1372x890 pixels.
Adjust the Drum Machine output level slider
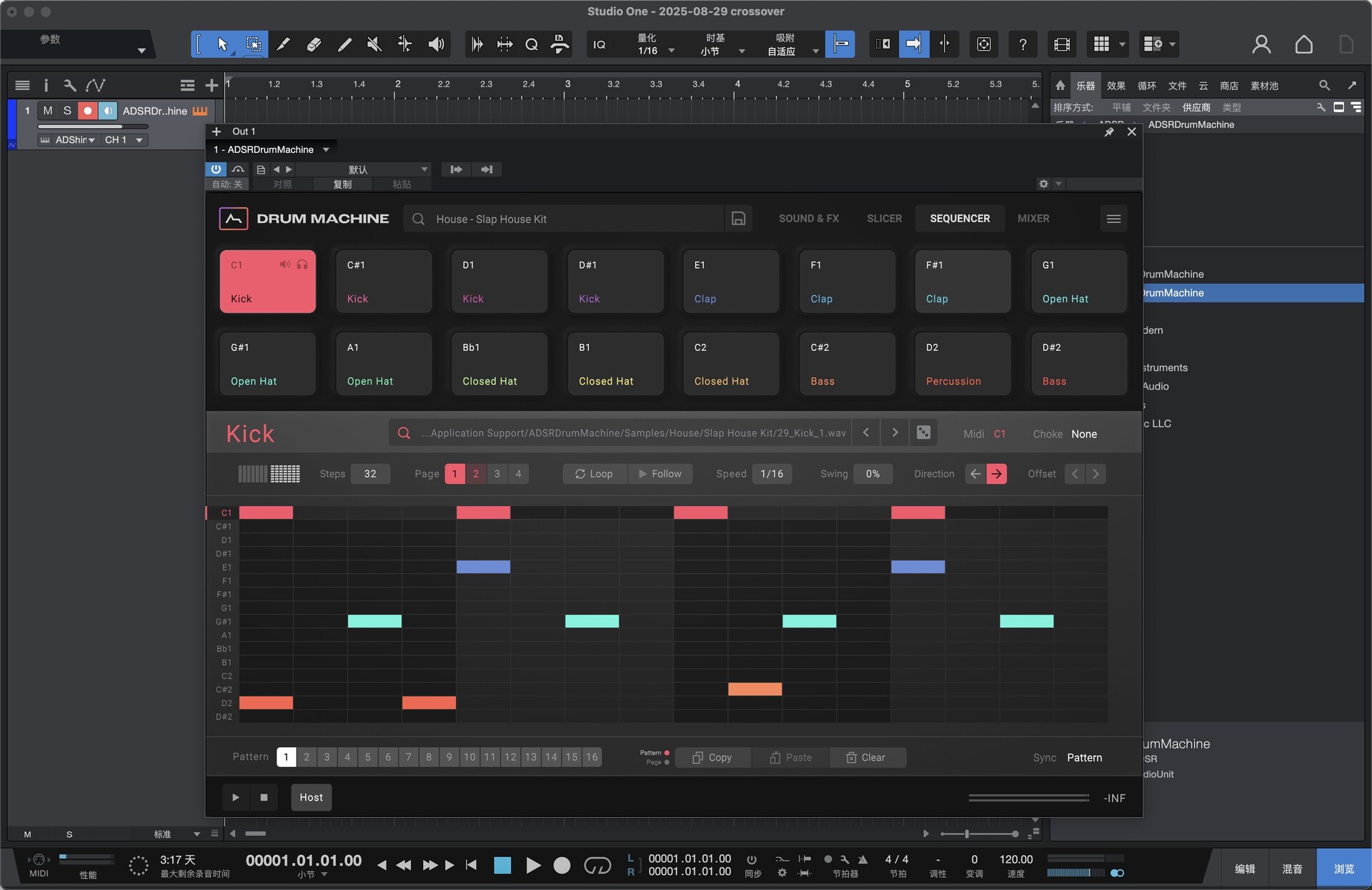(x=1028, y=798)
